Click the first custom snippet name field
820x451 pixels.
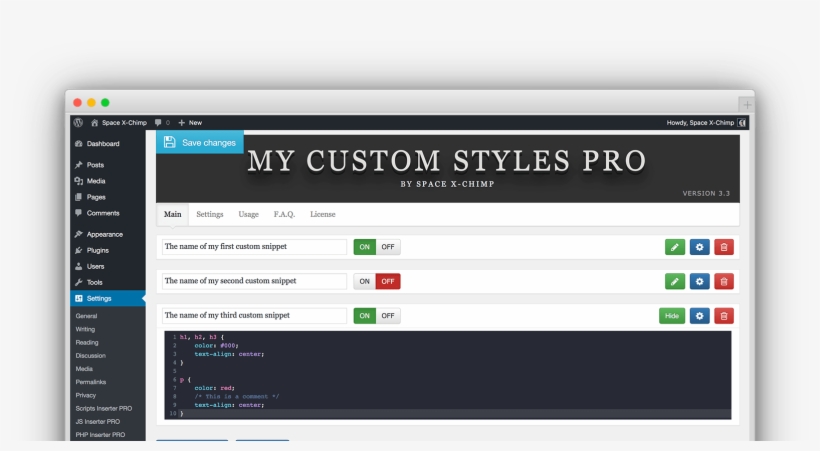click(x=254, y=247)
